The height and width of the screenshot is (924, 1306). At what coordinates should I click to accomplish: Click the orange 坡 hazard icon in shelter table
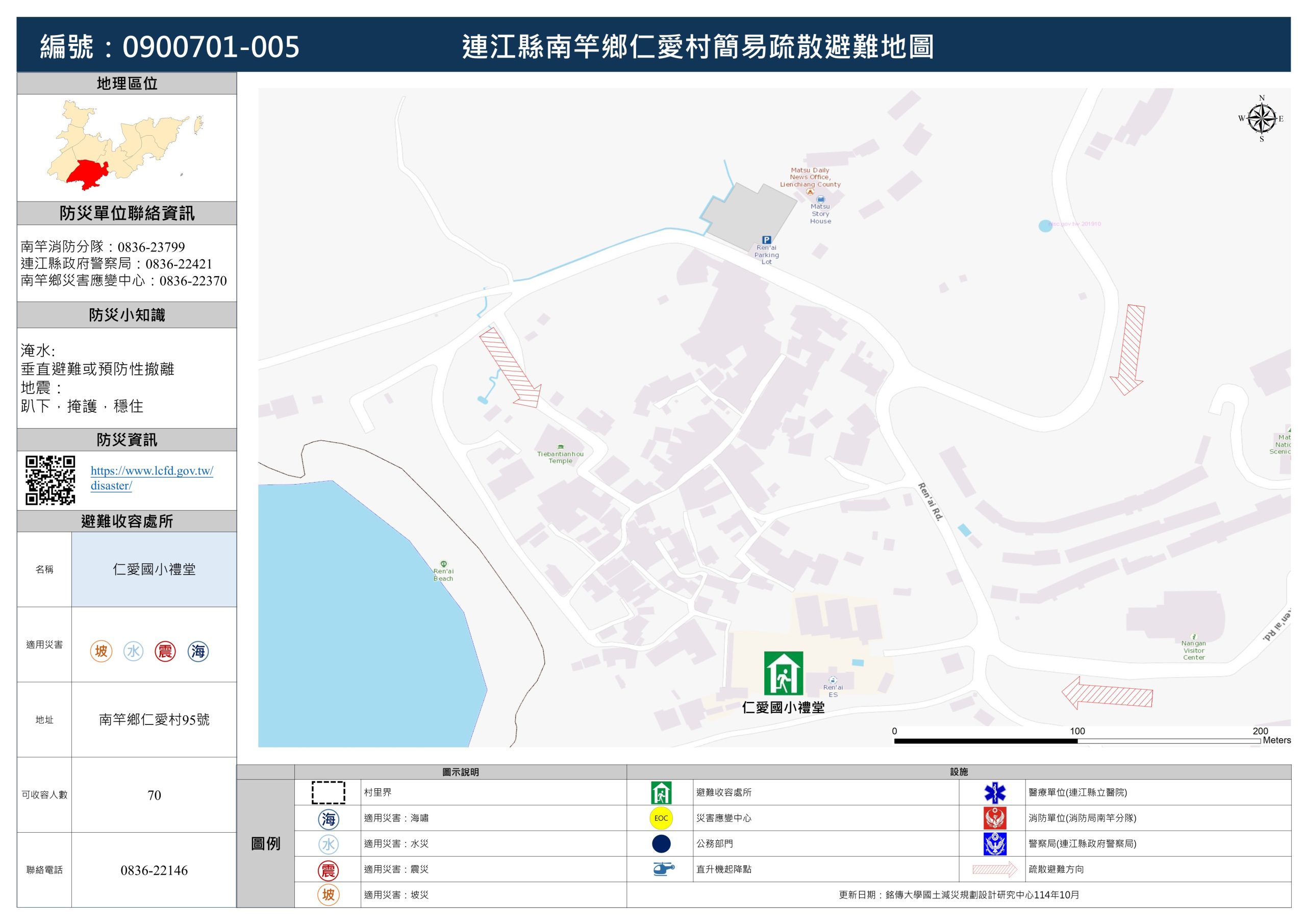(101, 651)
